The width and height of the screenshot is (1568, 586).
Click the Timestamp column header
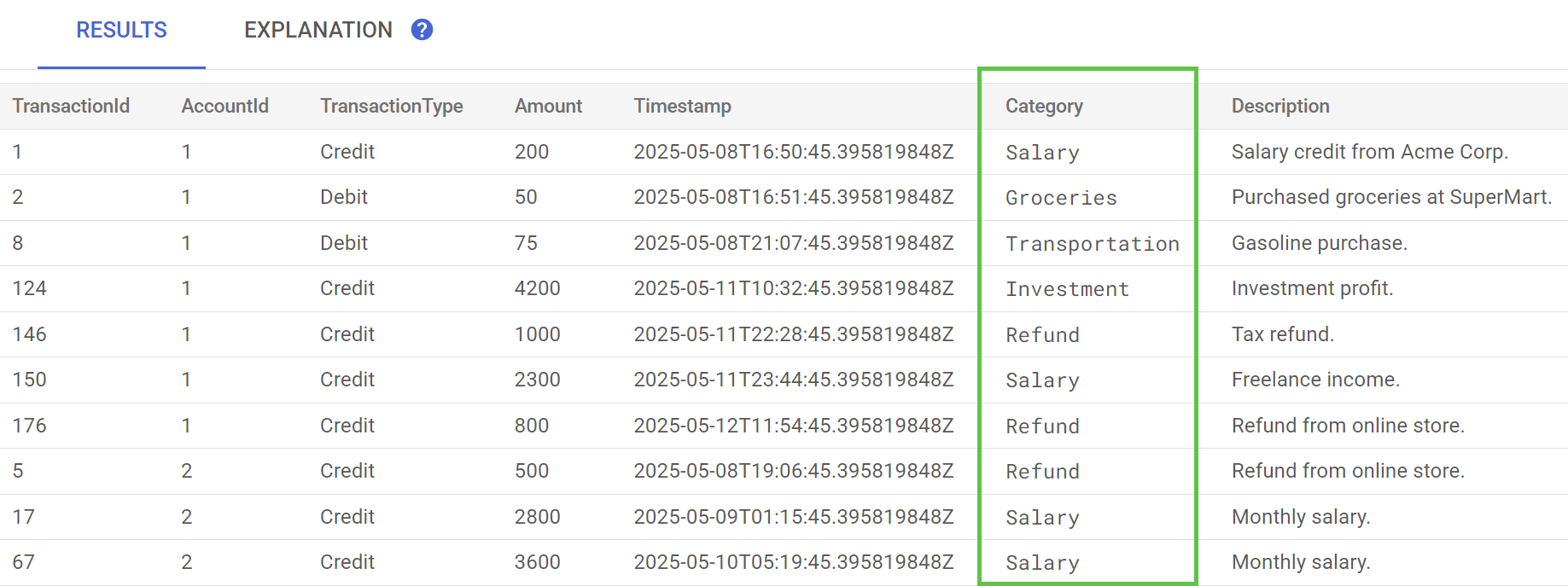[682, 106]
